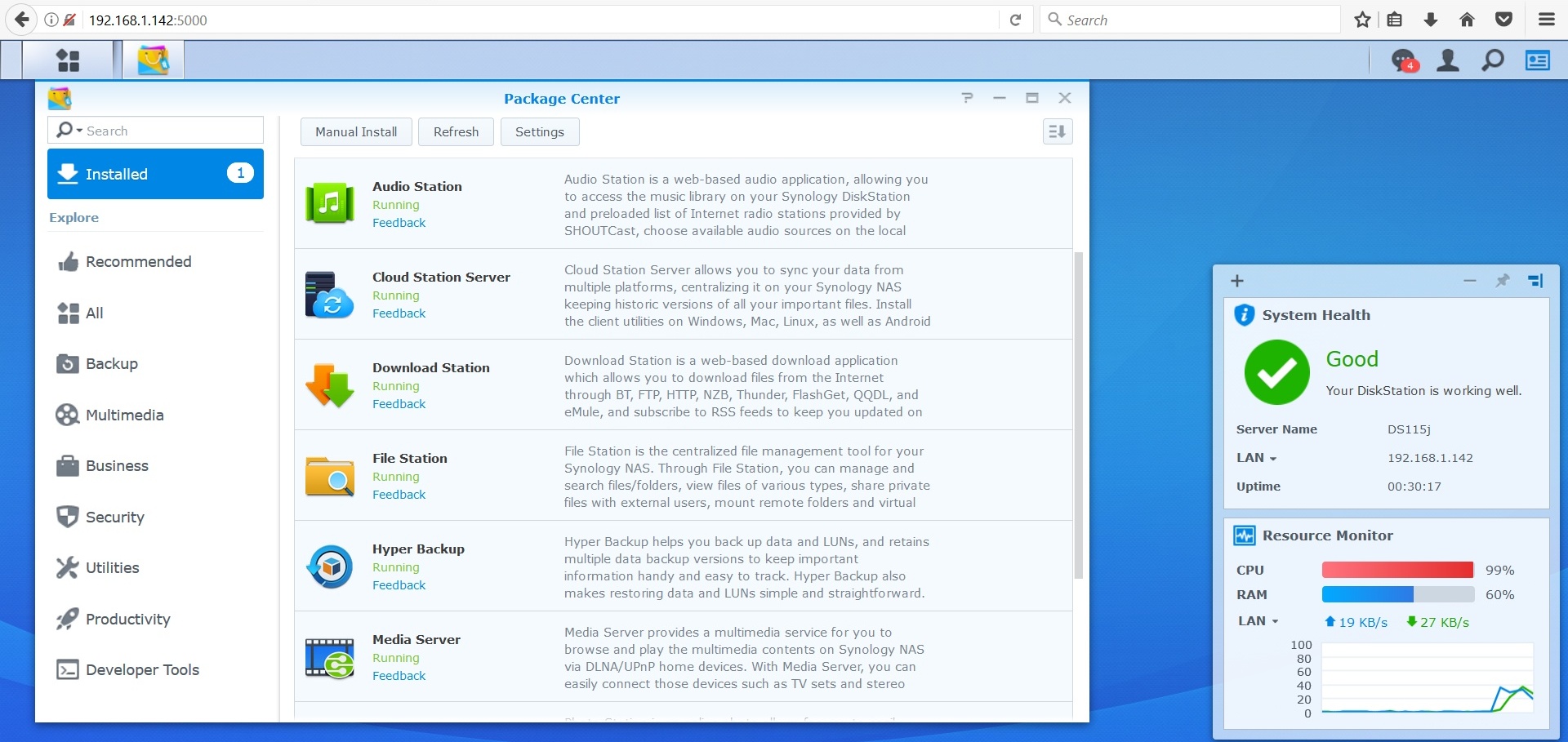This screenshot has width=1568, height=742.
Task: Click the Audio Station package icon
Action: point(329,203)
